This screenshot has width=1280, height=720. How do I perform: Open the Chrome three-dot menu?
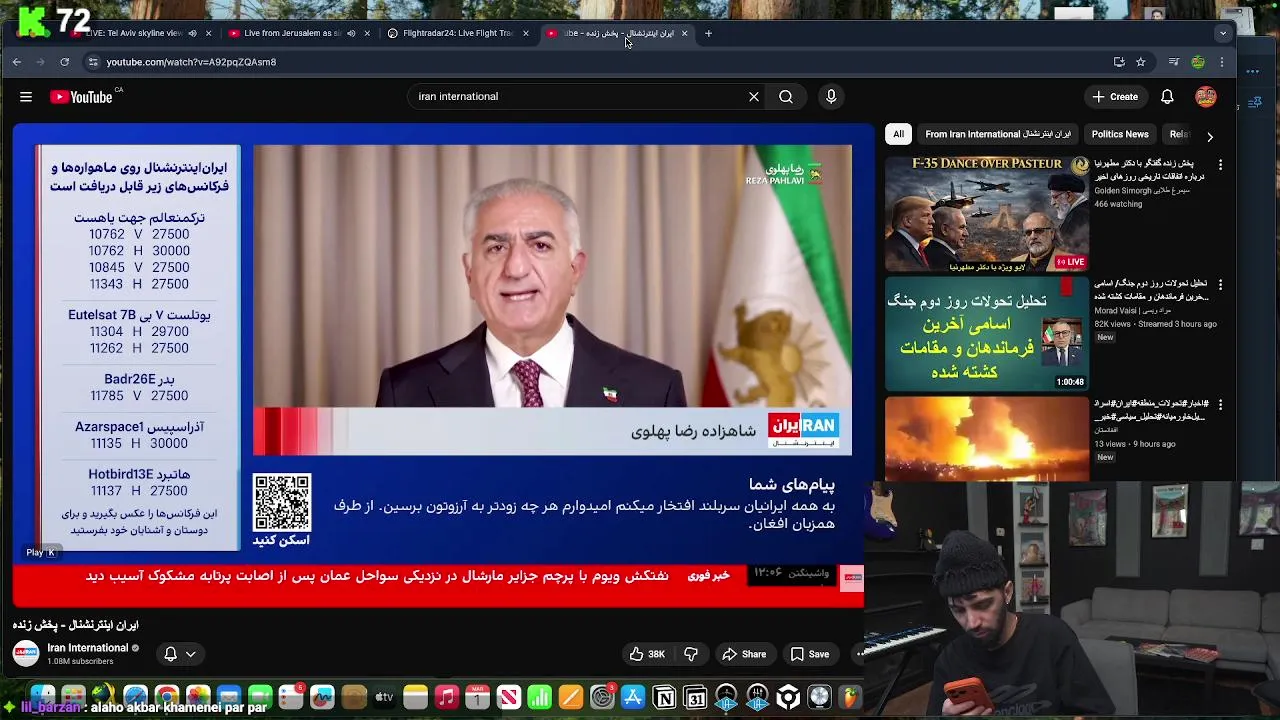1221,62
